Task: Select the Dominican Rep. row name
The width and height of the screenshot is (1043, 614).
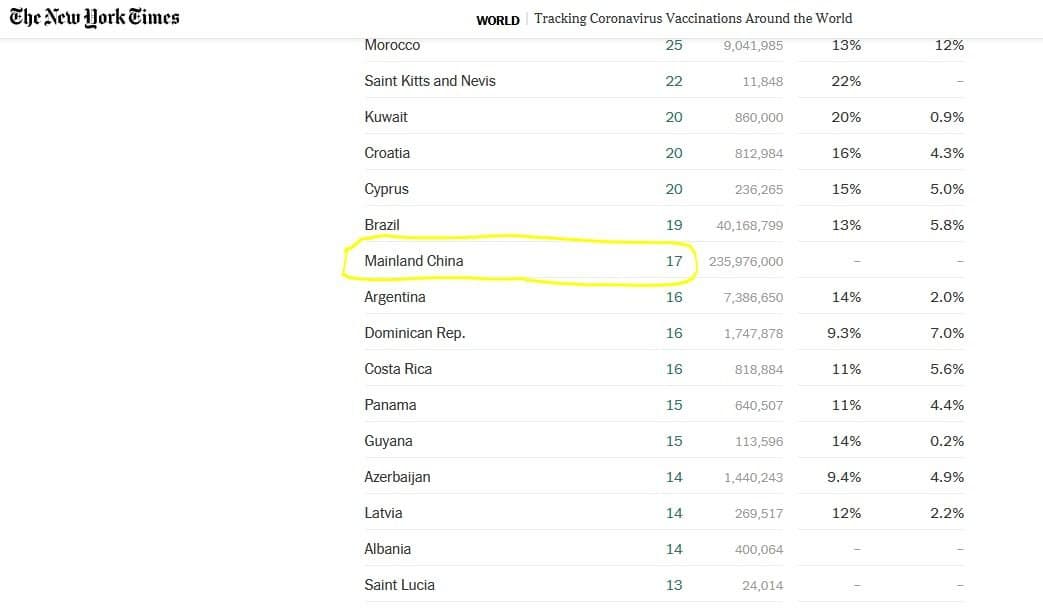Action: [x=414, y=333]
